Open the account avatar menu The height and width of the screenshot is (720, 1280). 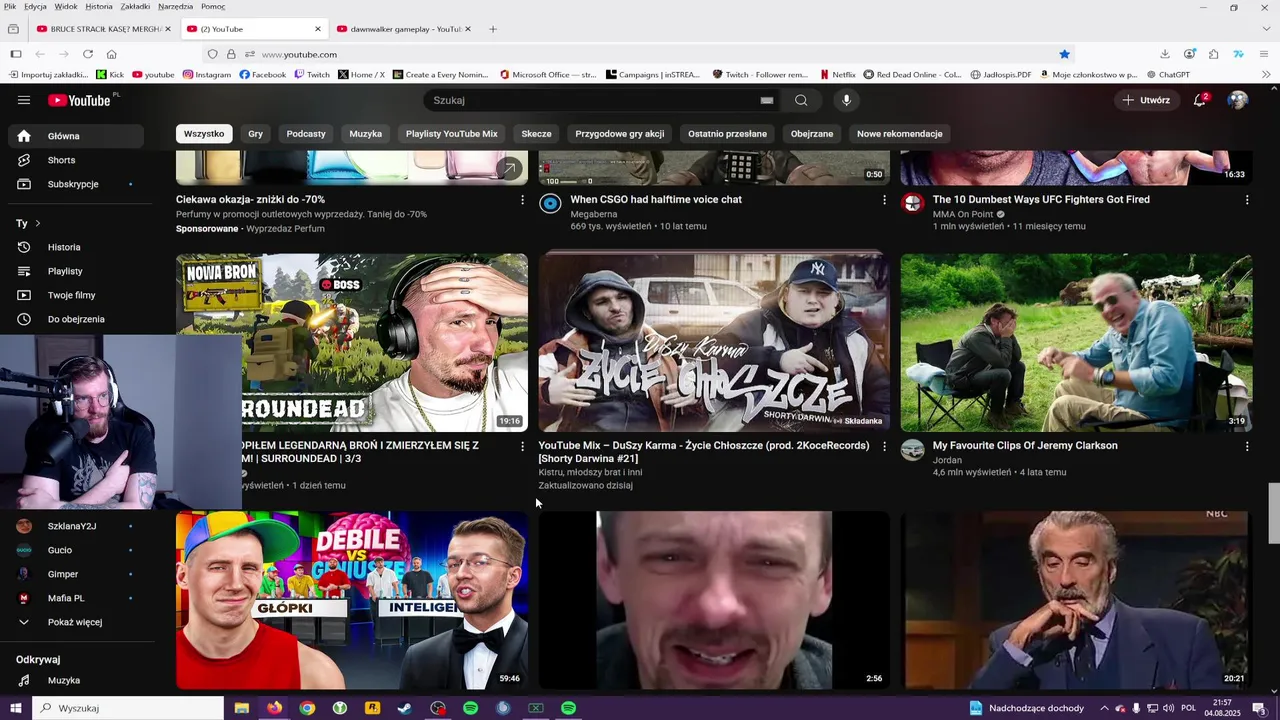click(x=1238, y=100)
